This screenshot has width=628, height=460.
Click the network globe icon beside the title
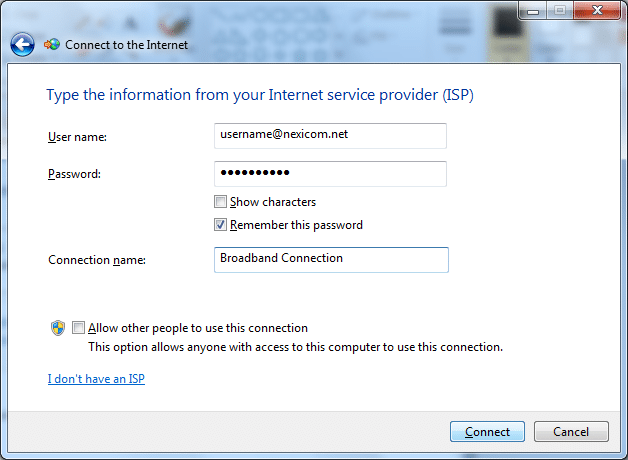(x=52, y=44)
